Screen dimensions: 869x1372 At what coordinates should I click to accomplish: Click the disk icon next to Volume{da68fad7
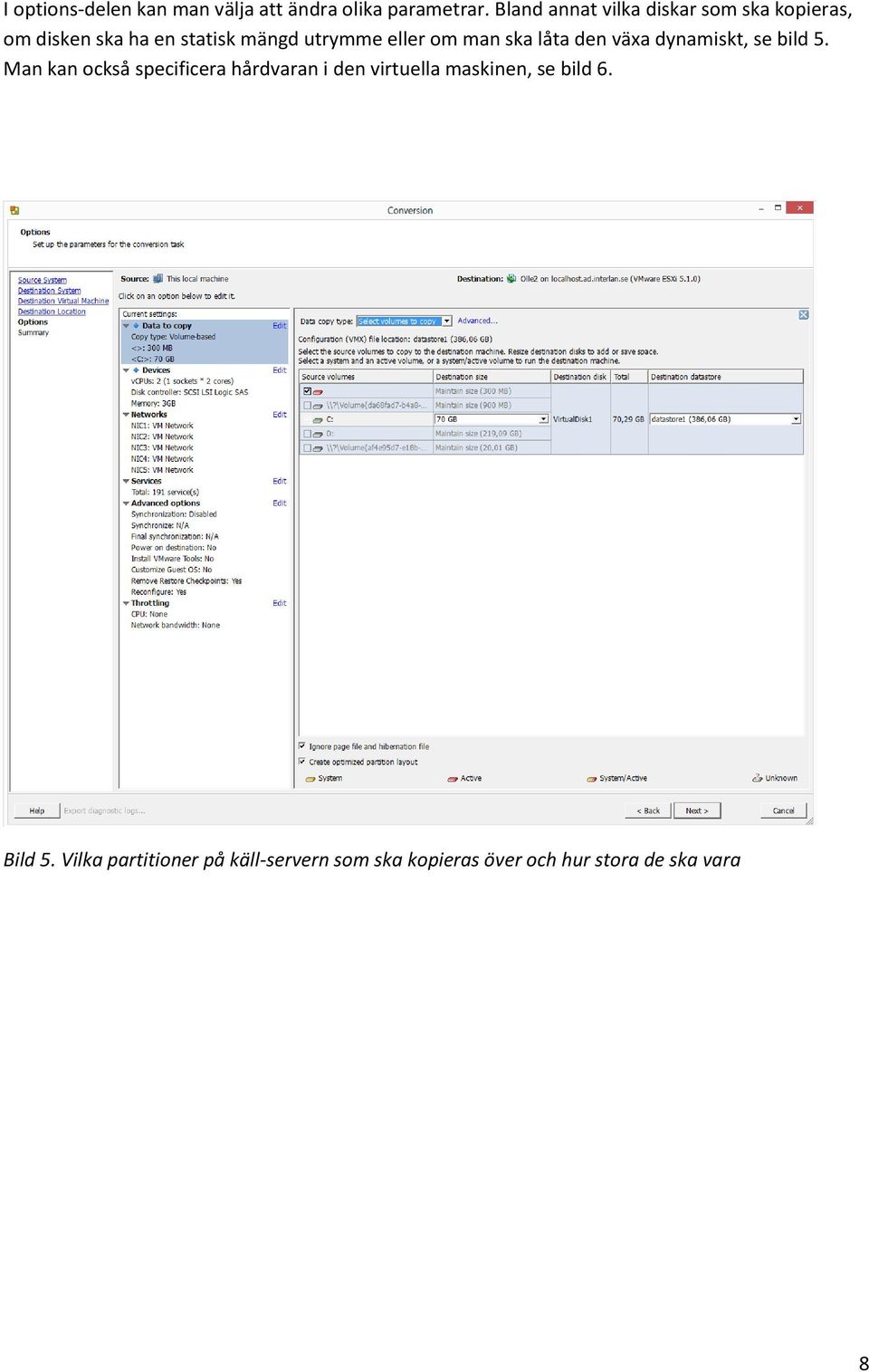coord(318,406)
